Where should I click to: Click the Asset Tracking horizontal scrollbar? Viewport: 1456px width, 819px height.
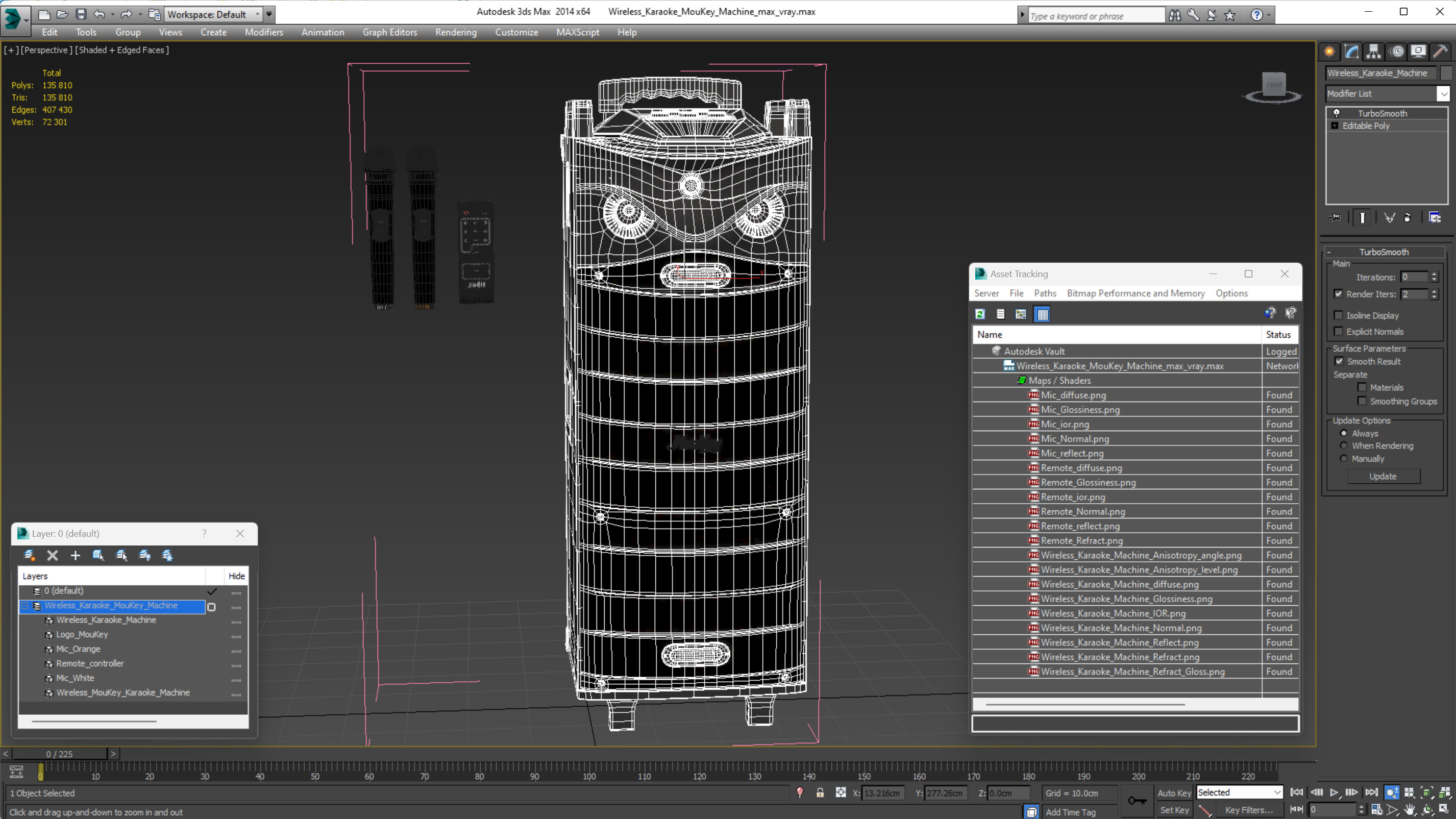pyautogui.click(x=1085, y=704)
